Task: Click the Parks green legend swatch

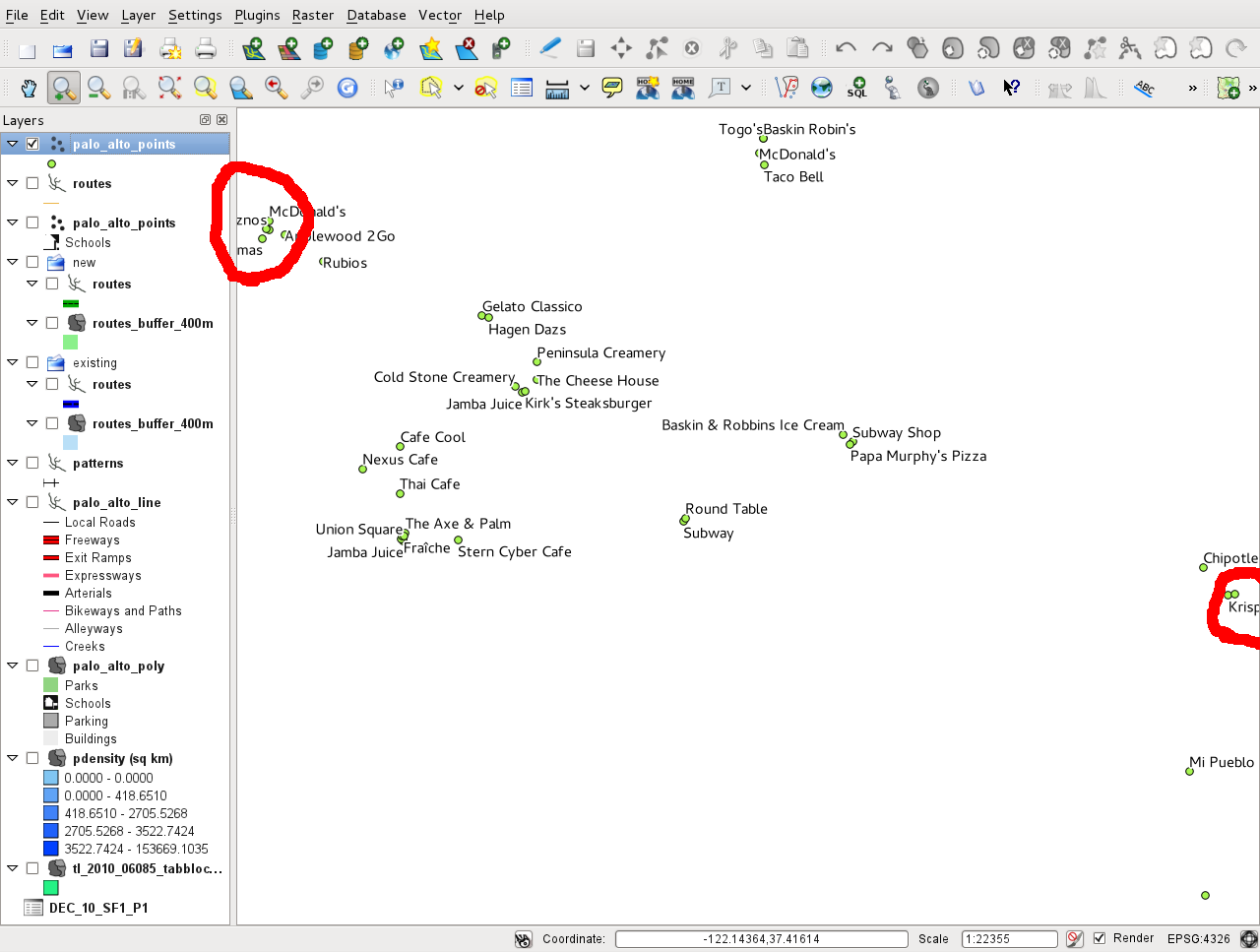Action: pos(51,685)
